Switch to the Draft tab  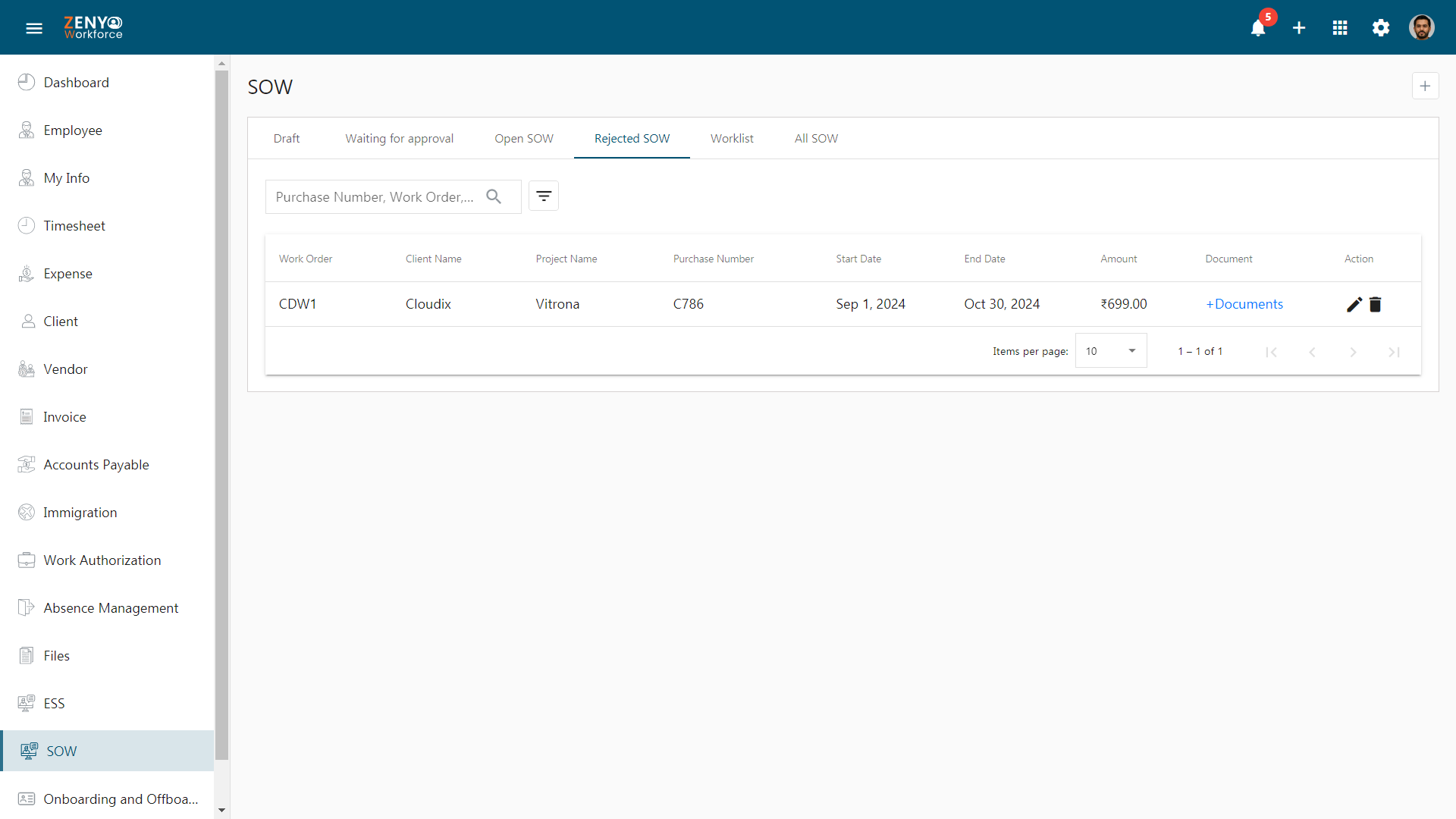click(287, 138)
